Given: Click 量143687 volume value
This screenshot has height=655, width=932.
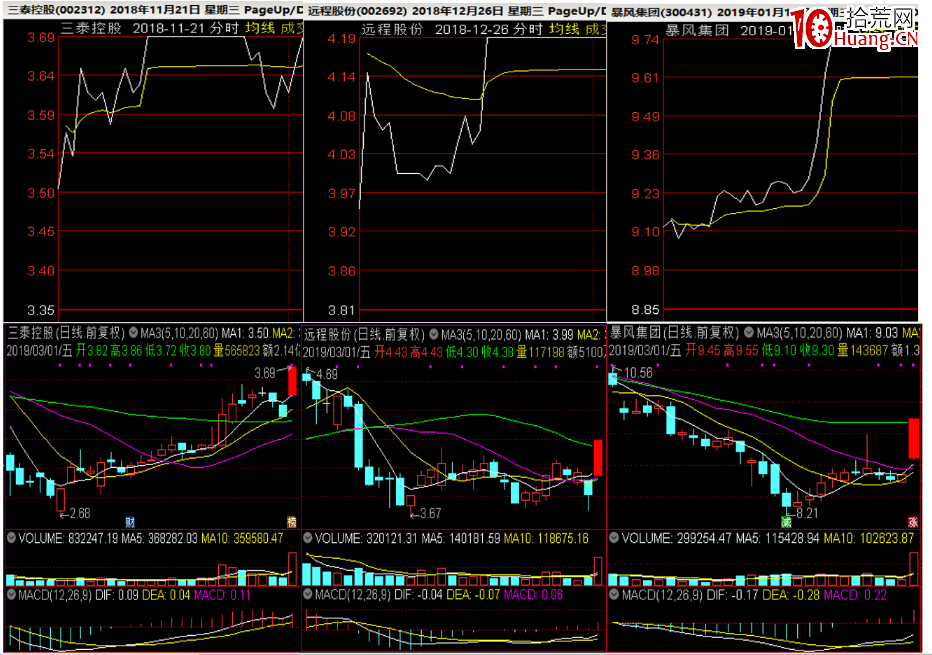Looking at the screenshot, I should pos(862,351).
